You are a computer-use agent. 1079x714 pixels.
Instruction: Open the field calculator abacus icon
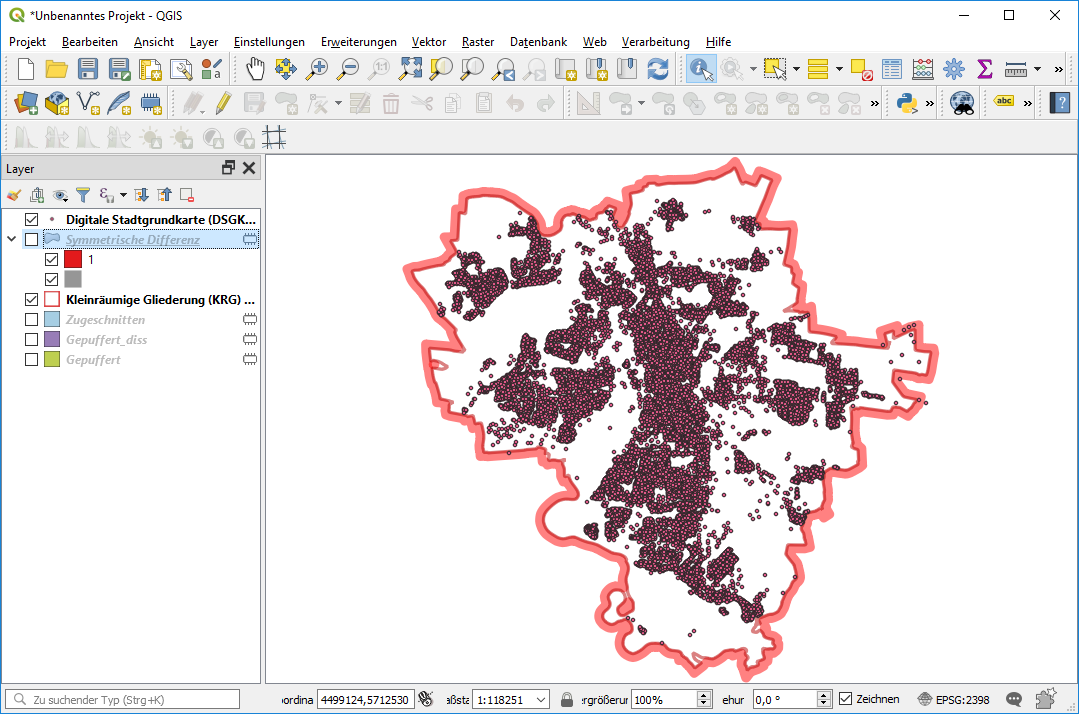coord(923,69)
